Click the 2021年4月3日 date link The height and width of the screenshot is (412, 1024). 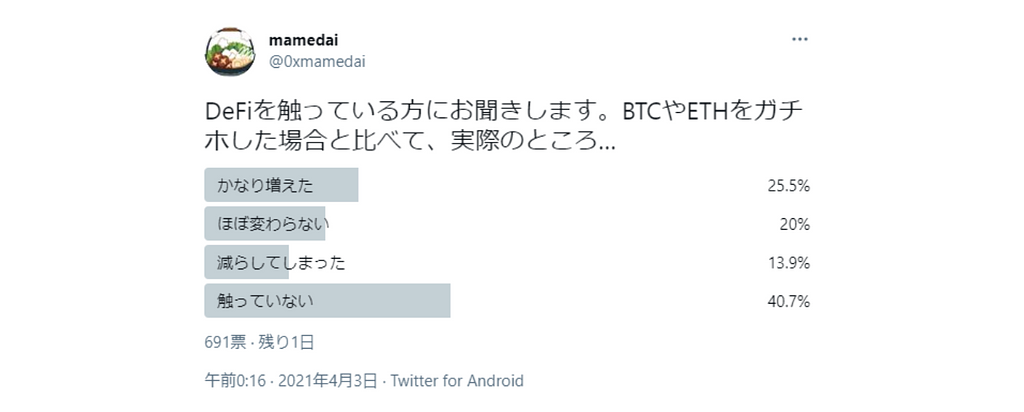click(x=328, y=381)
